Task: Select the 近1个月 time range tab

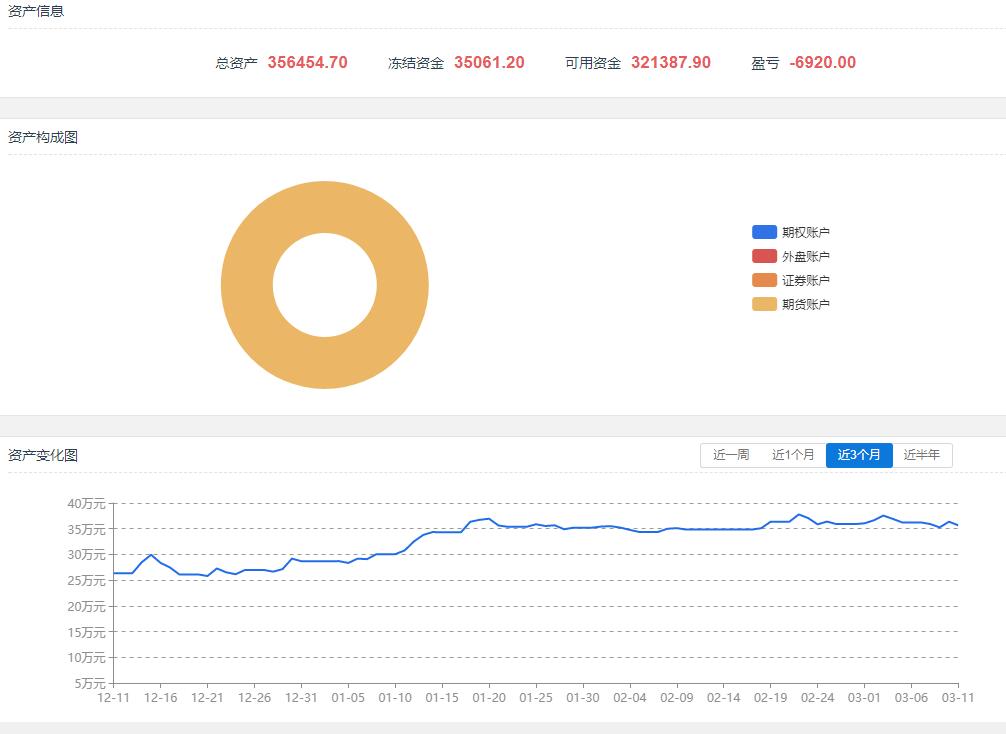Action: click(793, 455)
